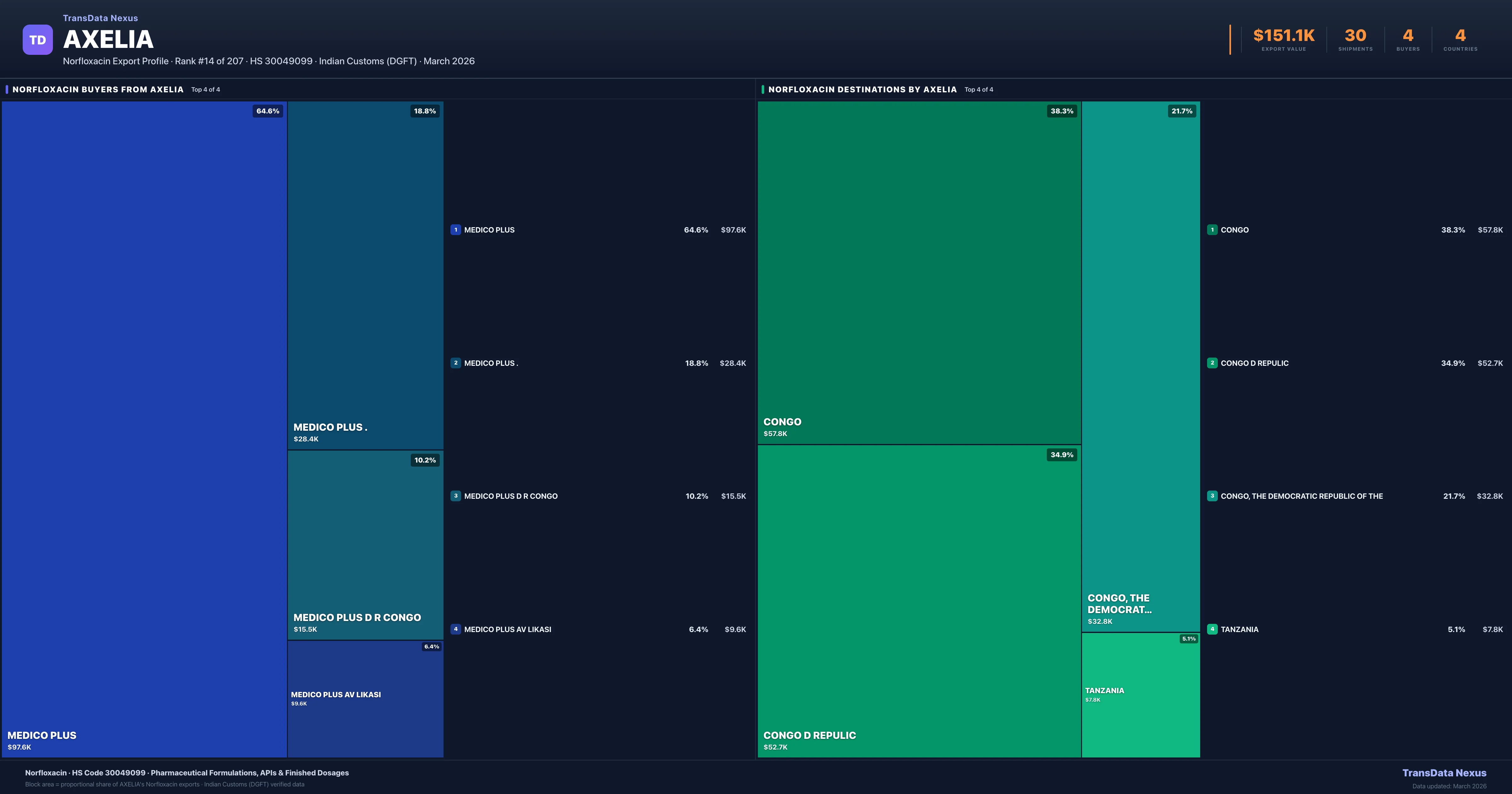
Task: Click rank badge 4 beside TANZANIA
Action: (x=1212, y=629)
